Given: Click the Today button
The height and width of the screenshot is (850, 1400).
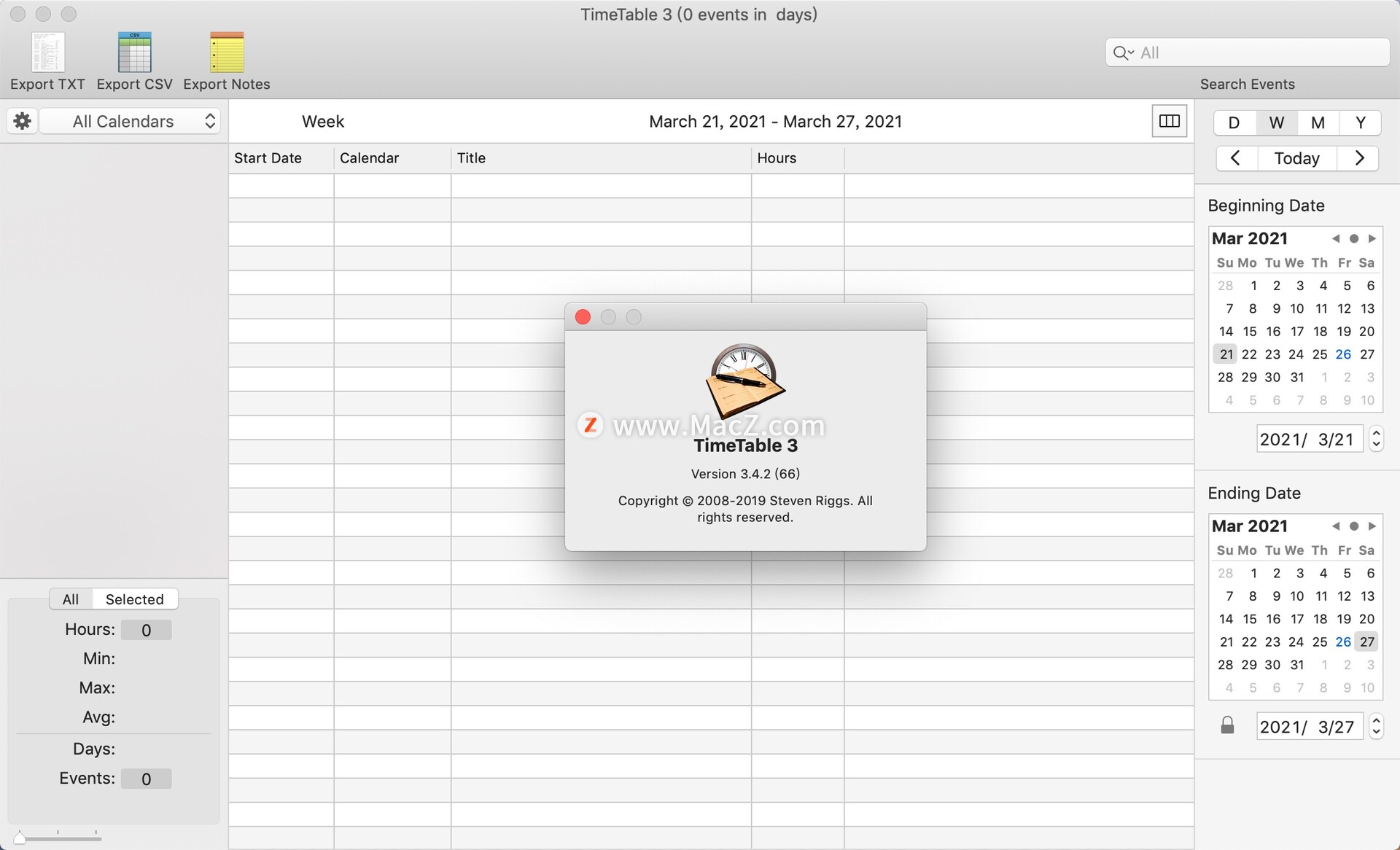Looking at the screenshot, I should tap(1297, 158).
